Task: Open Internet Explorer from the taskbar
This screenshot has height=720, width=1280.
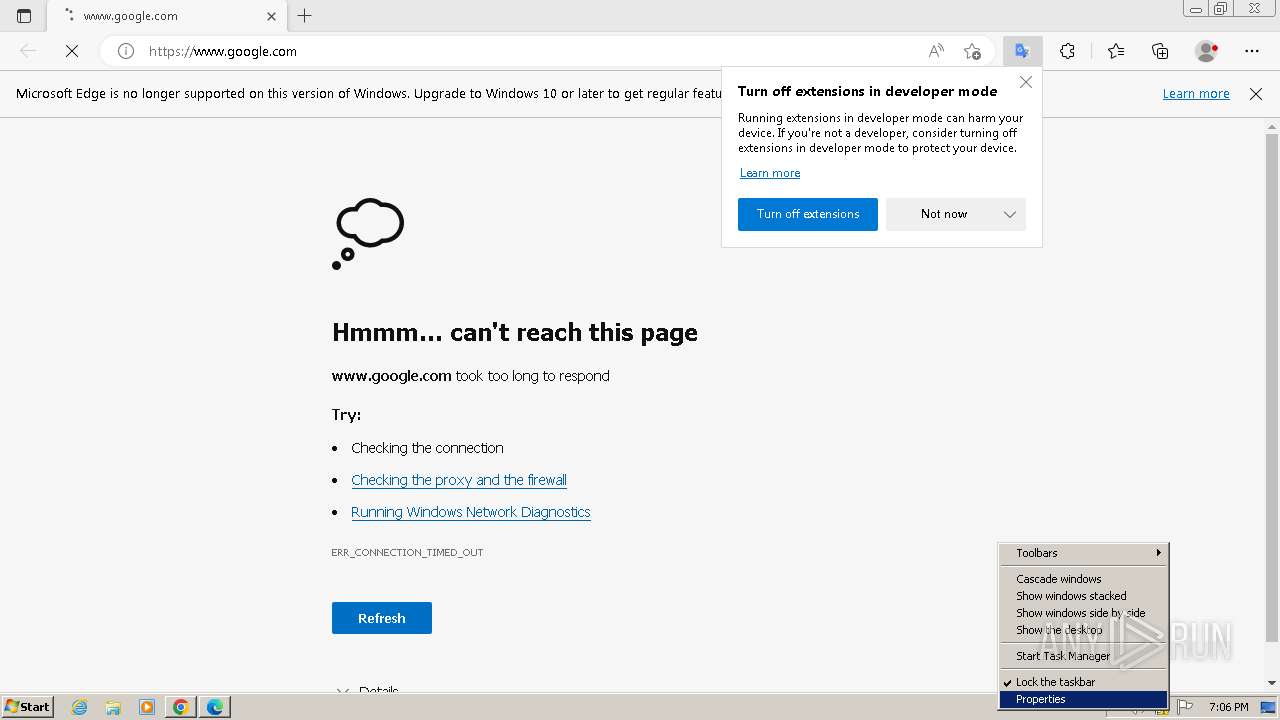Action: 80,707
